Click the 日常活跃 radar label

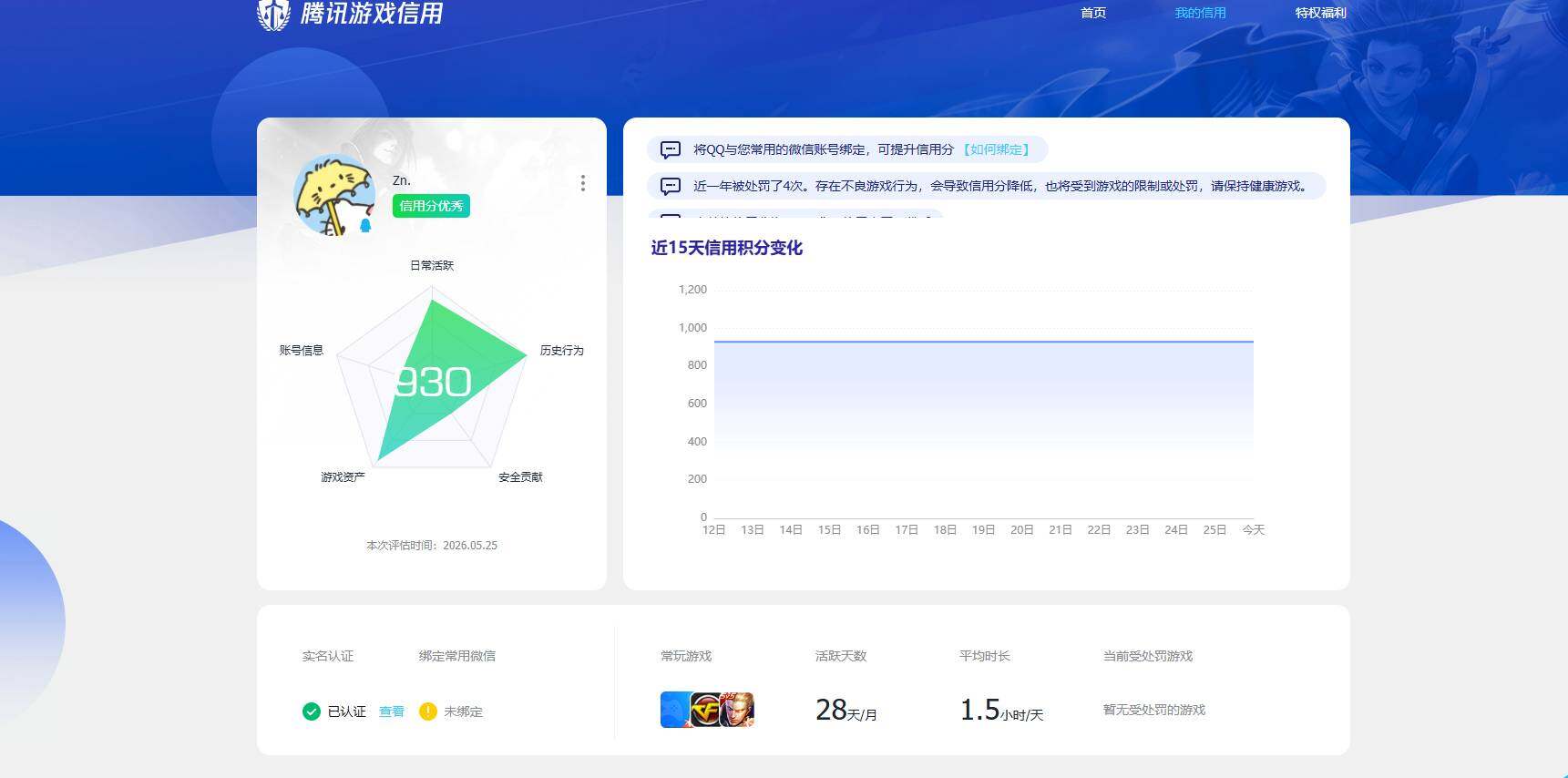pyautogui.click(x=432, y=265)
